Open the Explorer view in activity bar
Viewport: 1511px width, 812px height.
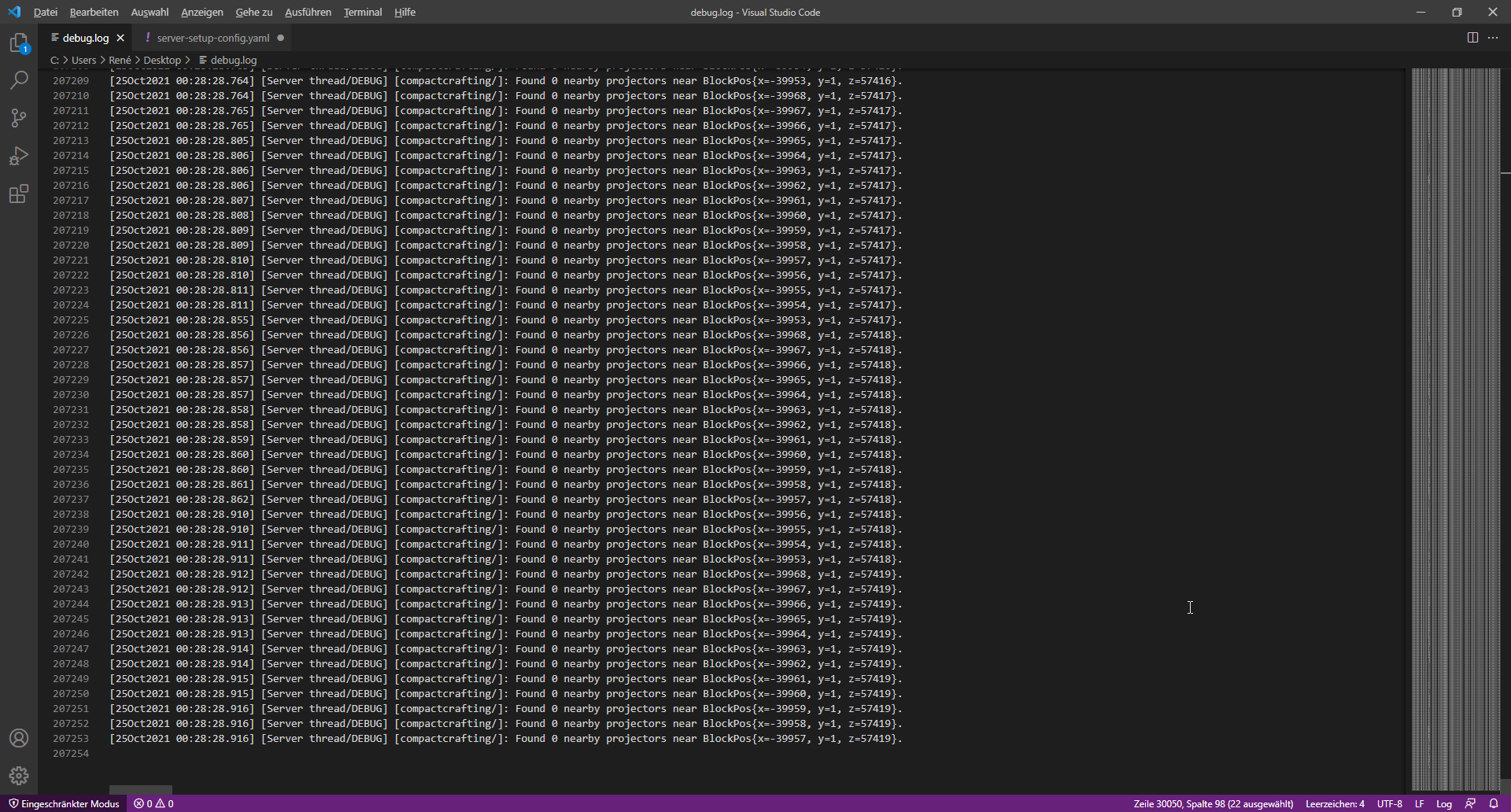(19, 42)
